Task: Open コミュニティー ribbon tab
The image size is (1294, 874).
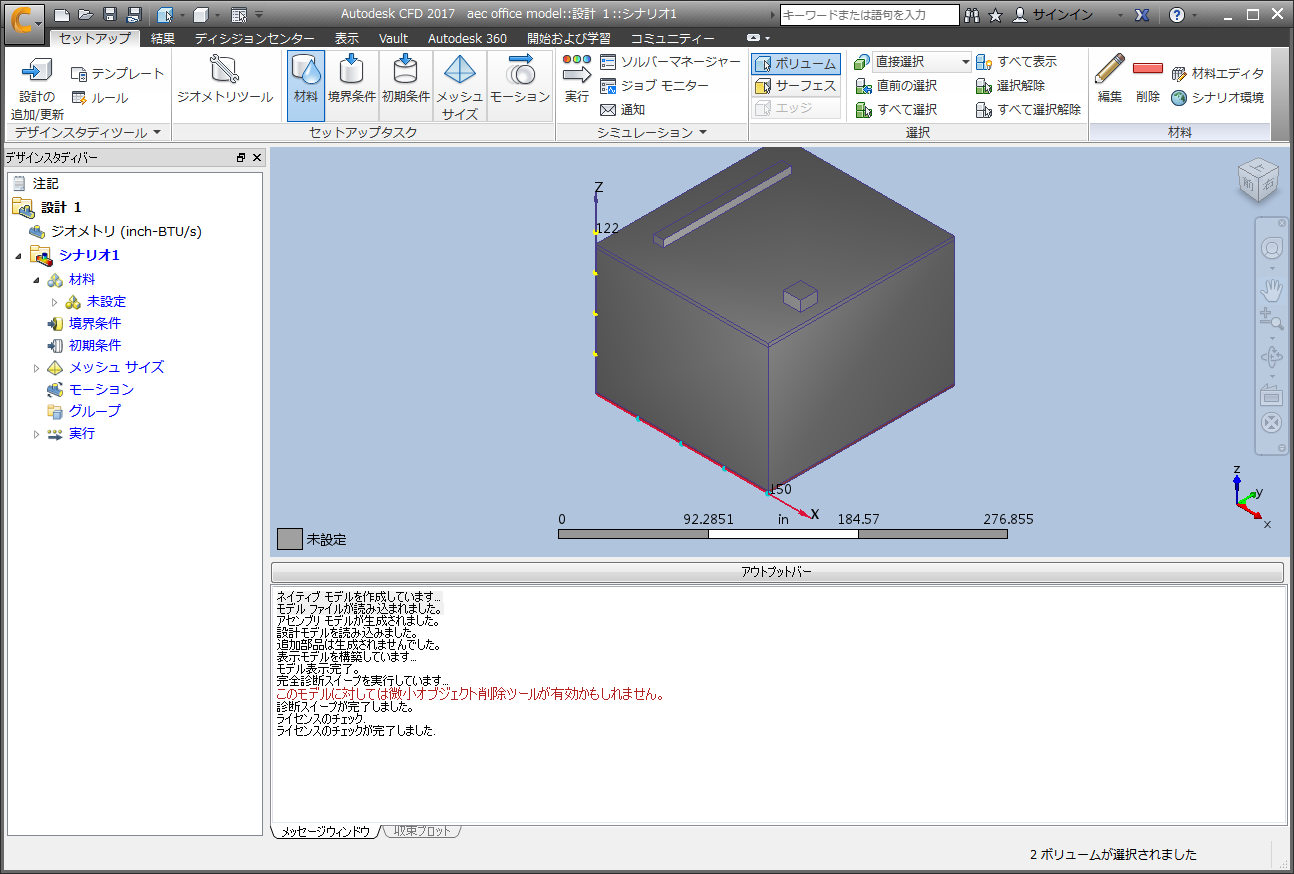Action: coord(672,38)
